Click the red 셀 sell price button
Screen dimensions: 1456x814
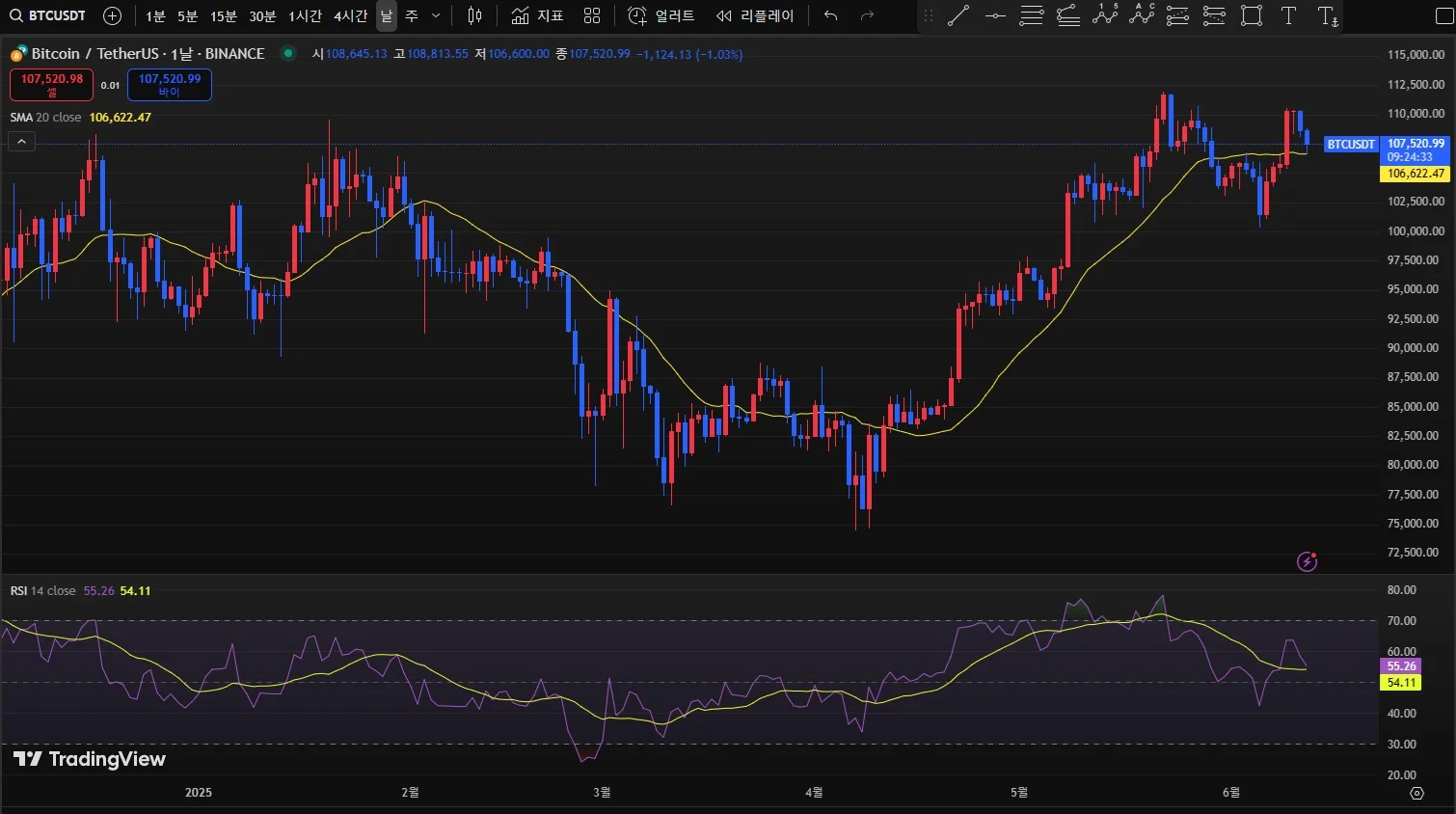[x=52, y=85]
